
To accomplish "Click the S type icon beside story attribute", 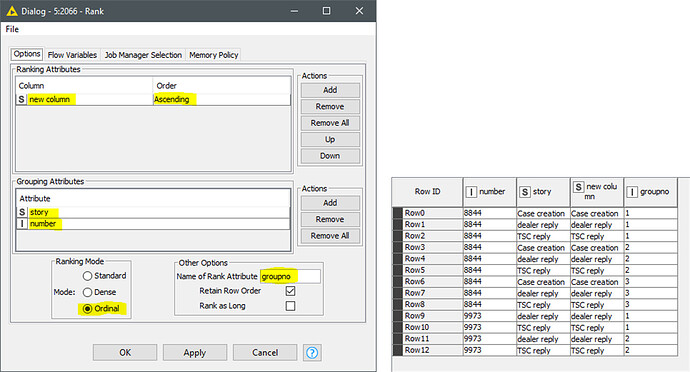I will pyautogui.click(x=22, y=212).
